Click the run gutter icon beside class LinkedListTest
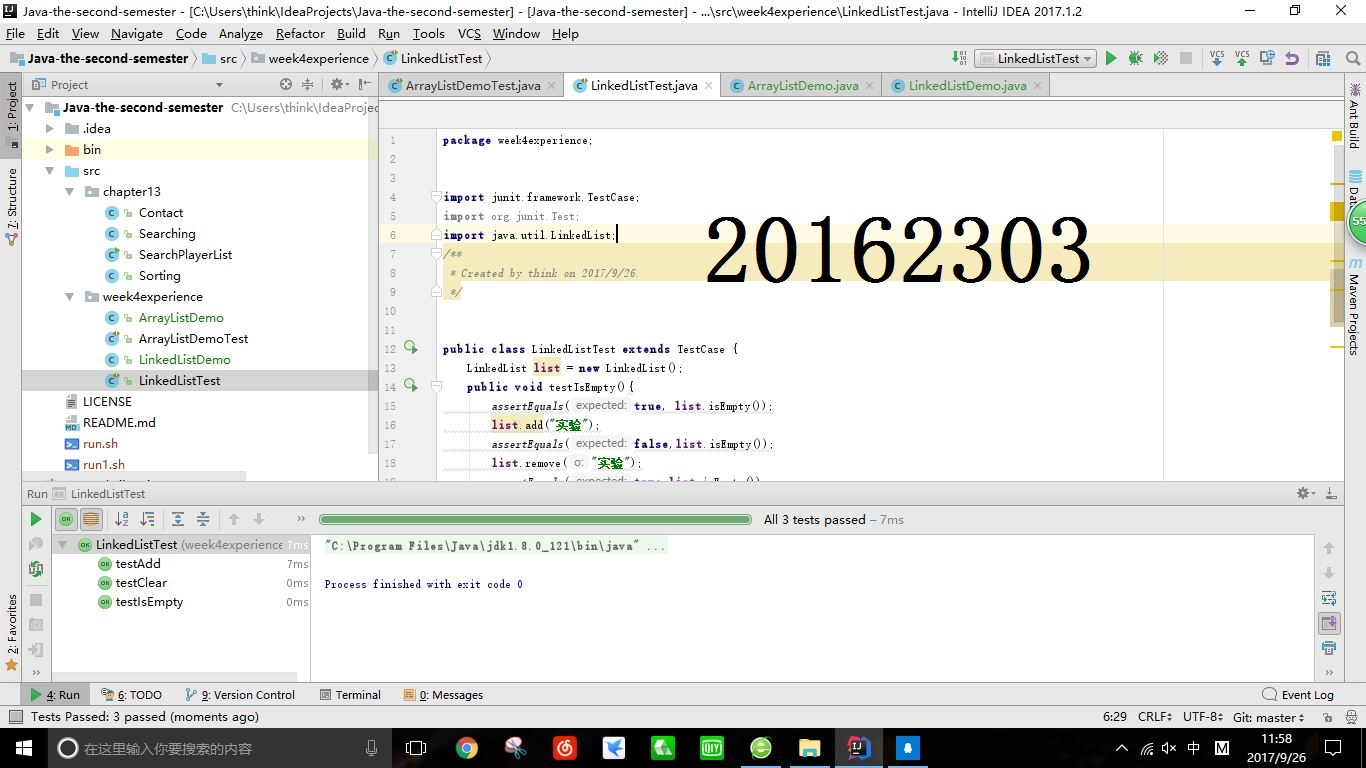Image resolution: width=1366 pixels, height=768 pixels. click(x=410, y=348)
